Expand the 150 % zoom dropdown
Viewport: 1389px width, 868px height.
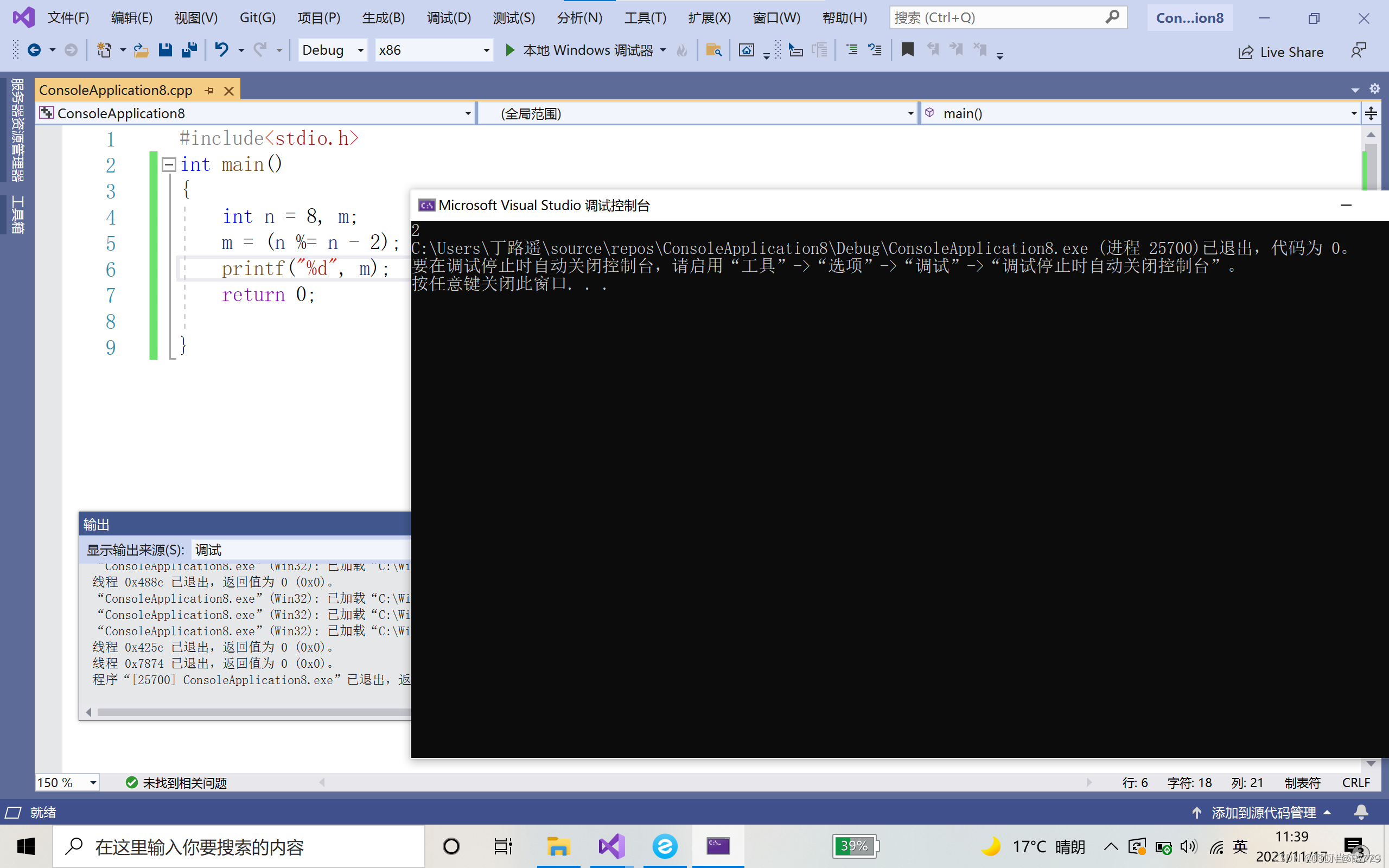92,782
